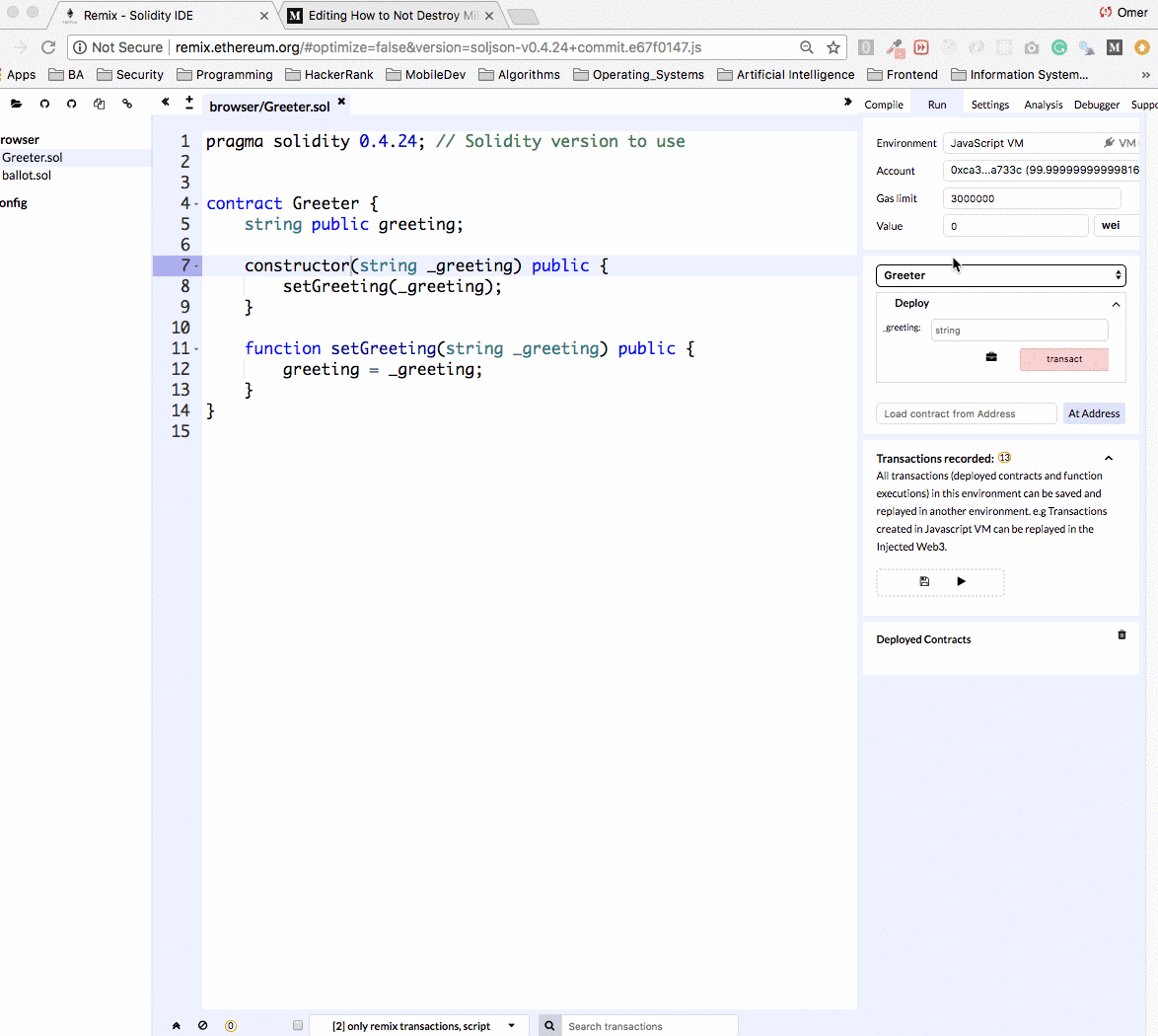Screen dimensions: 1158x1036
Task: Click the pink transact button
Action: 1063,359
